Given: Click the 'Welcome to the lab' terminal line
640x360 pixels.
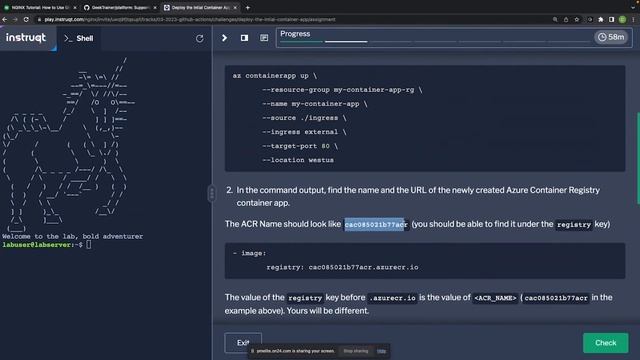Looking at the screenshot, I should coord(73,236).
